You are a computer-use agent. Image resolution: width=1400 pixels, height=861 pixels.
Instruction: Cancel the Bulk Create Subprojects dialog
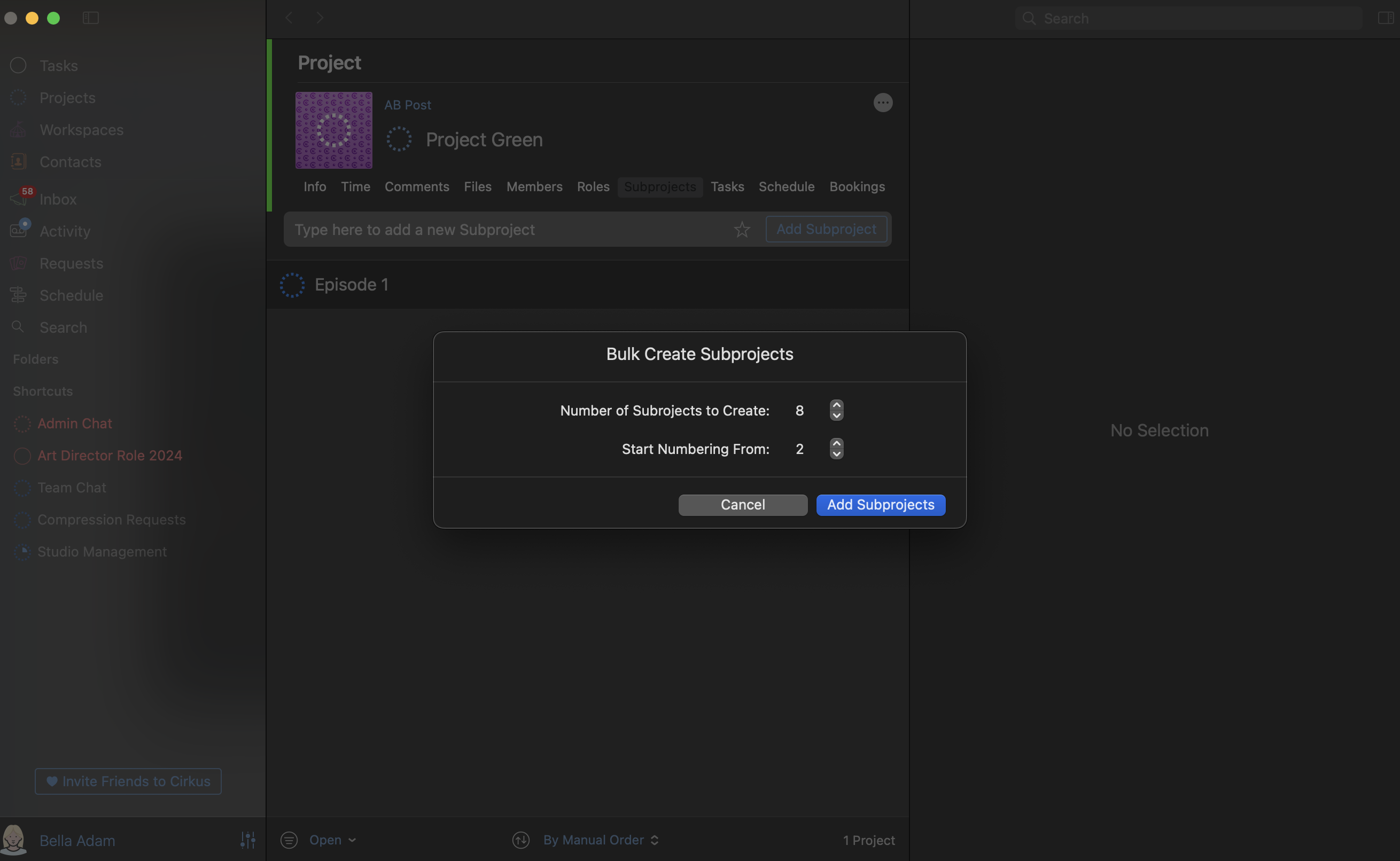[742, 505]
